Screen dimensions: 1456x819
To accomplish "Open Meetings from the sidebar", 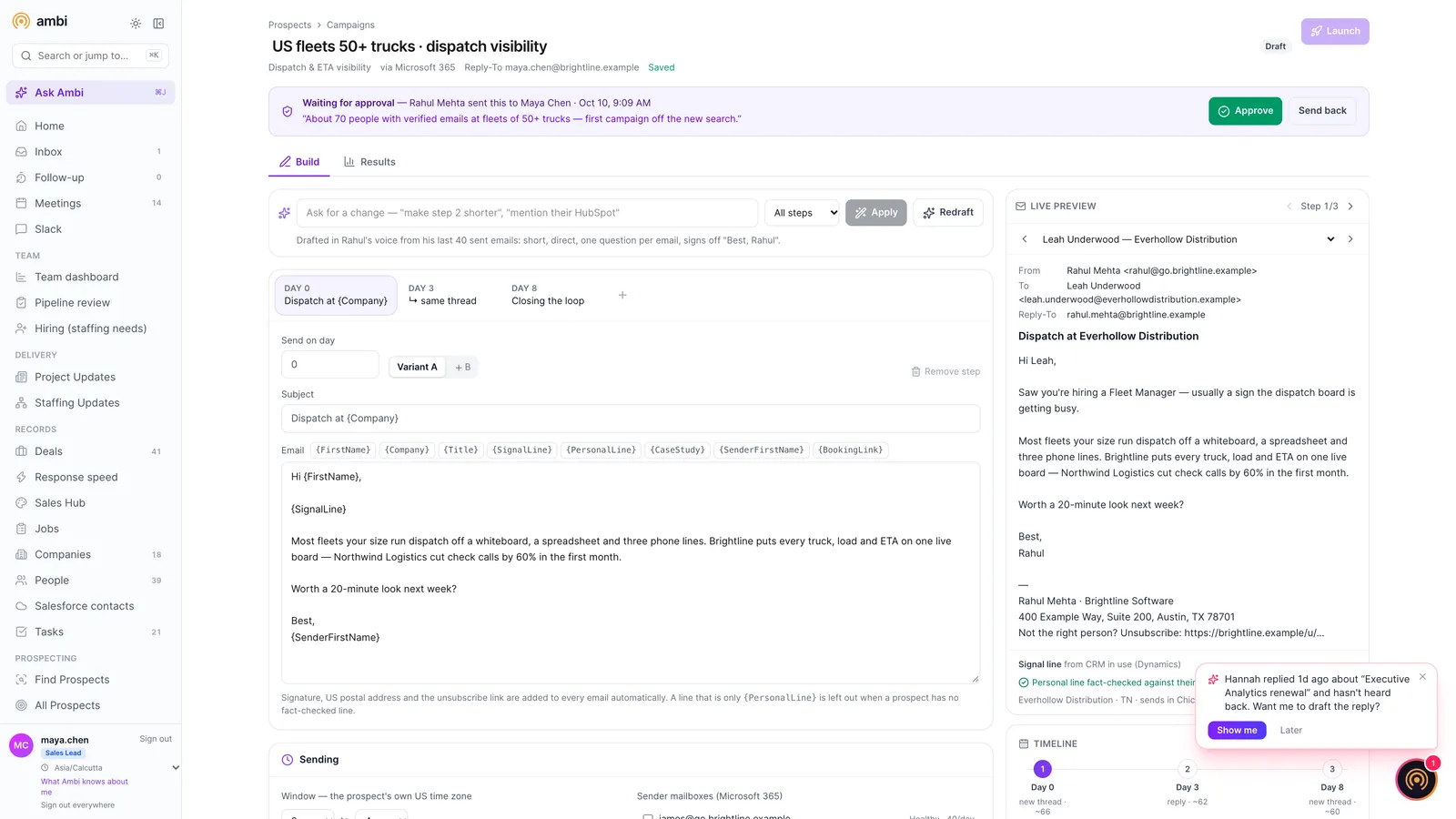I will (90, 204).
